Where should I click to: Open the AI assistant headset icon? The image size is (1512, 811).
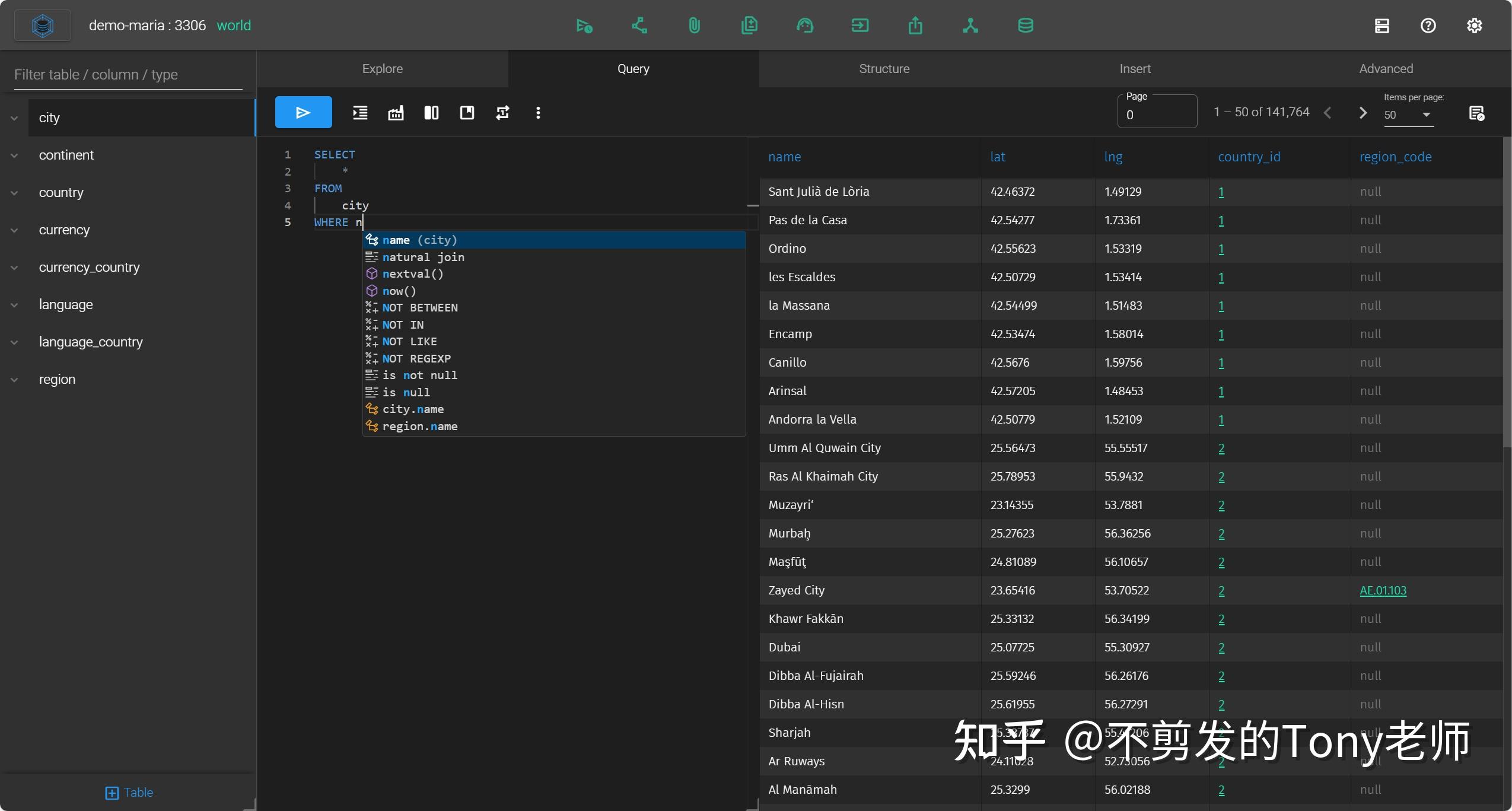click(x=805, y=25)
